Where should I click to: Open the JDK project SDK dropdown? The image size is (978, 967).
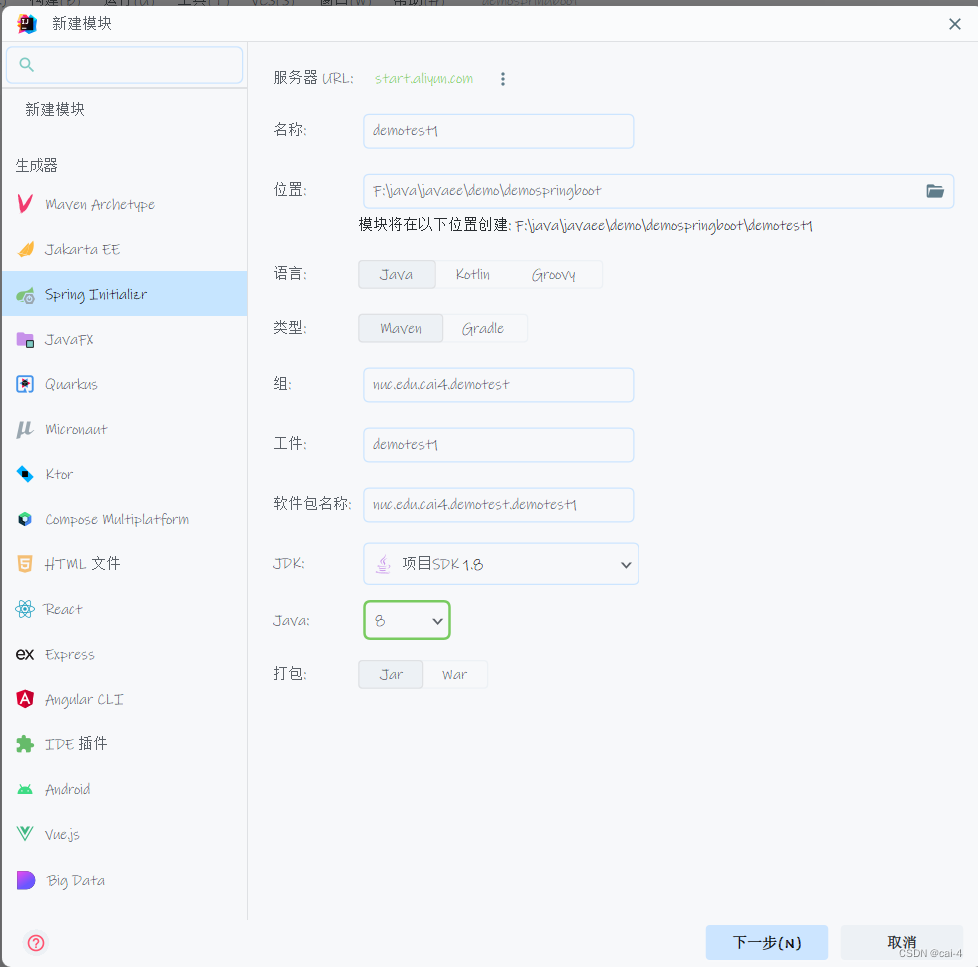(501, 564)
